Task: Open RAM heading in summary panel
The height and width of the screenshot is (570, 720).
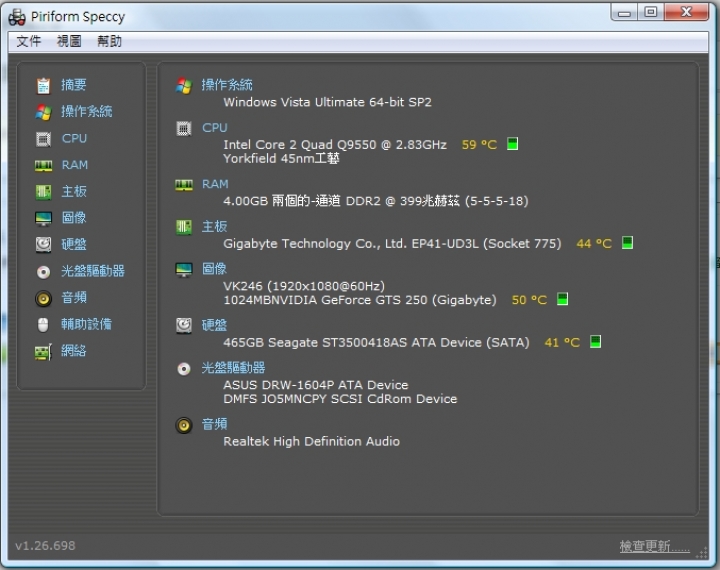Action: [215, 184]
